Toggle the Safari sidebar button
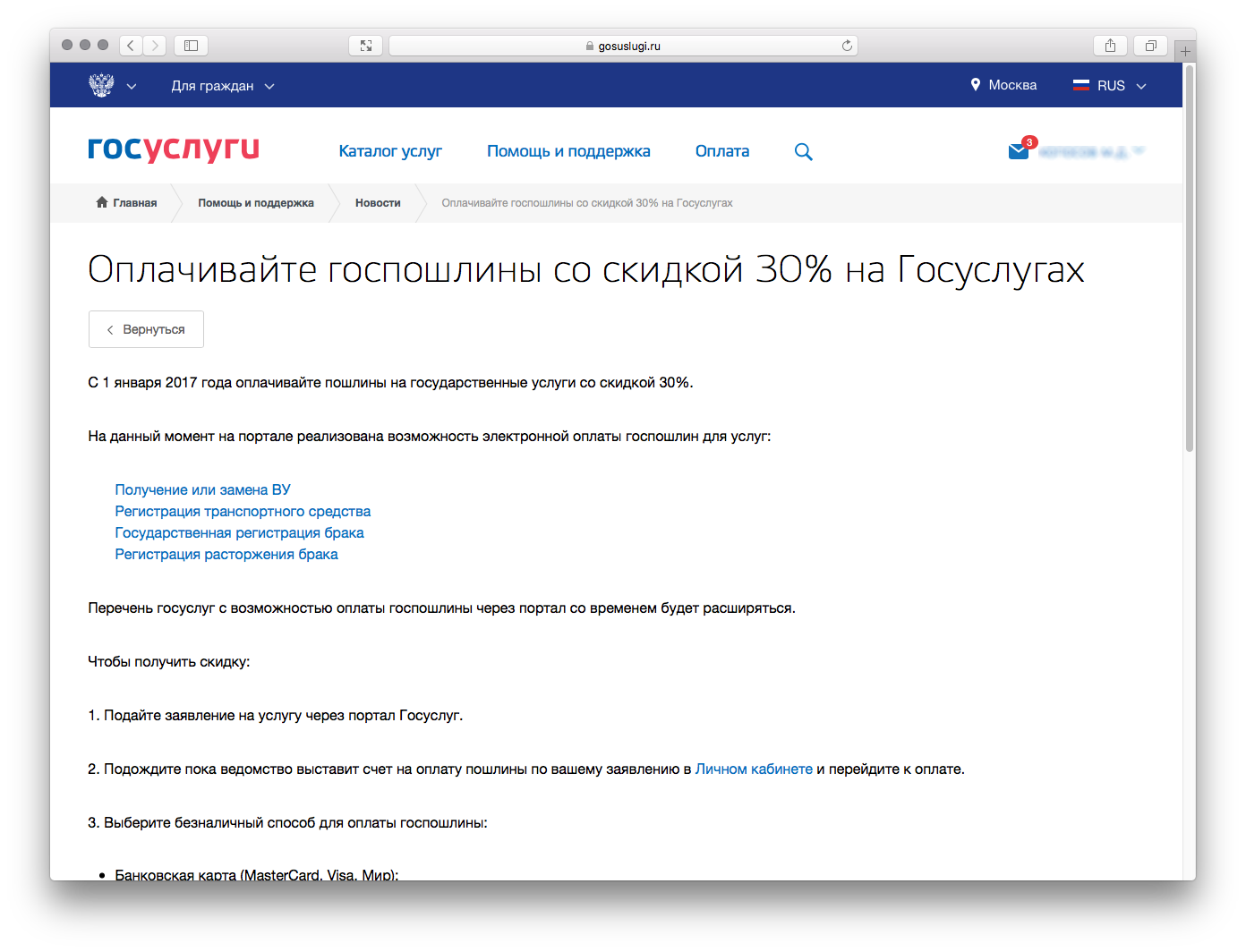 point(191,46)
